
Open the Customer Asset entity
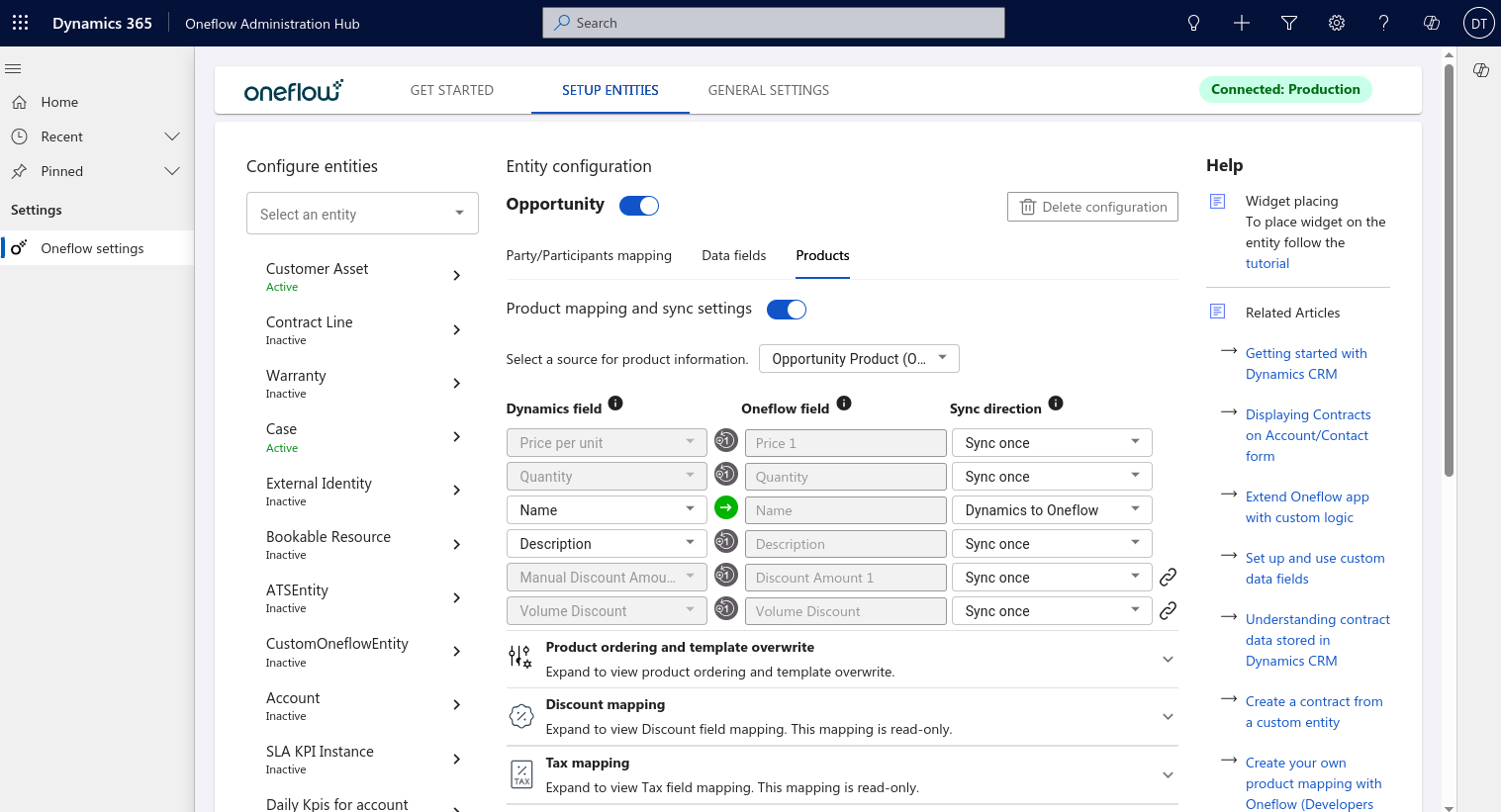coord(362,276)
